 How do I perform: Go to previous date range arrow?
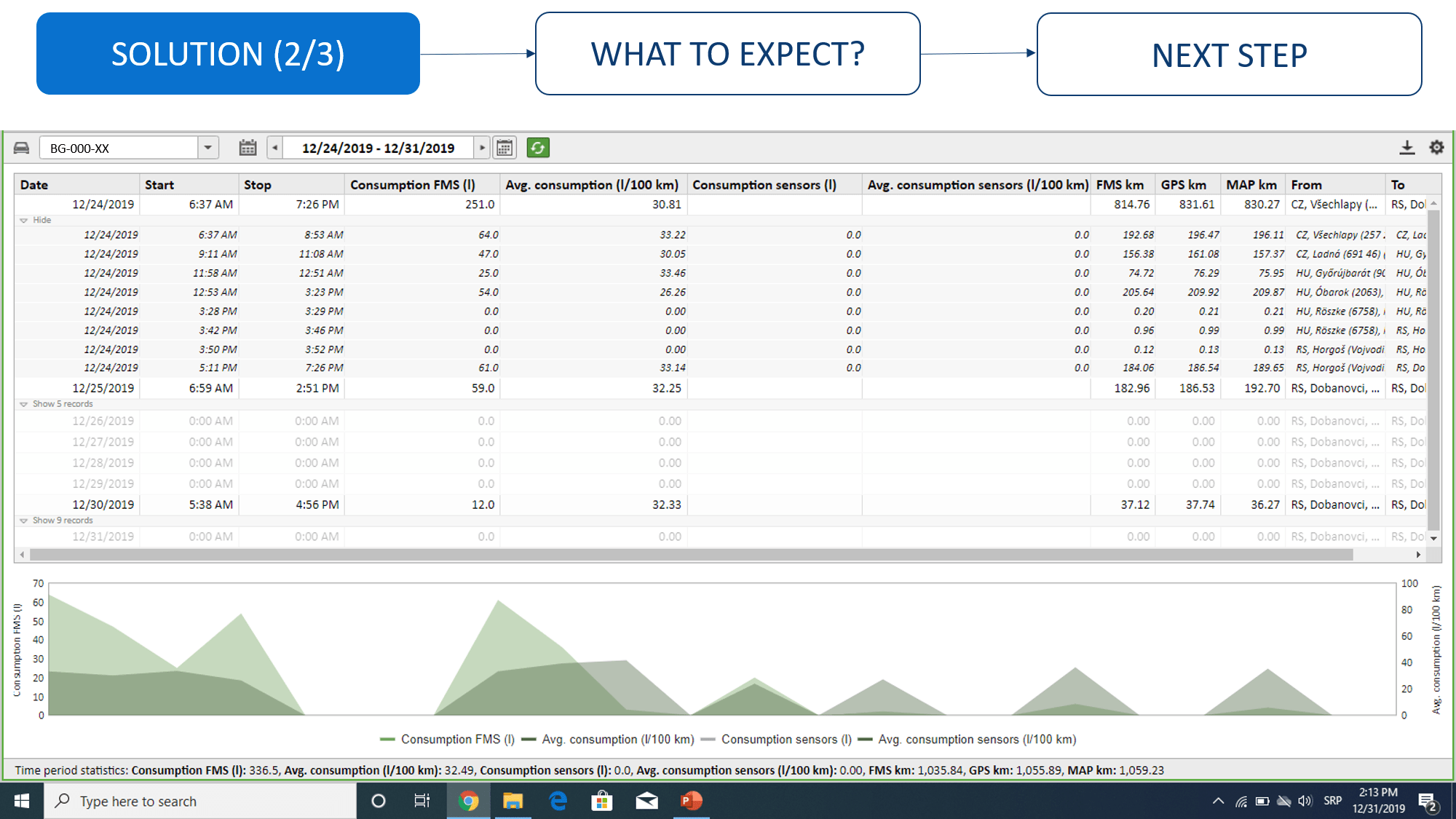coord(274,148)
